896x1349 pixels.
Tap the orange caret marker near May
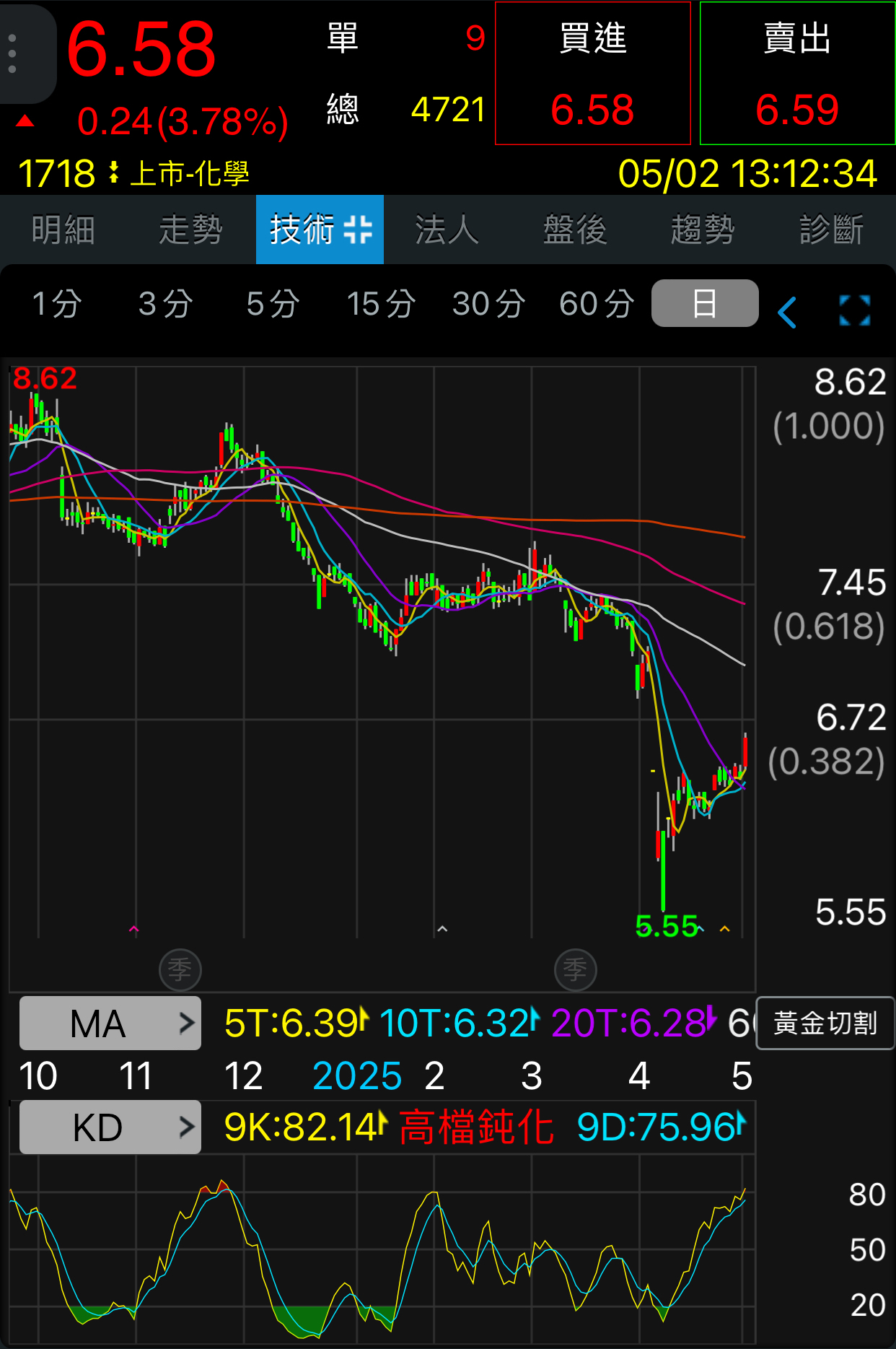[x=724, y=929]
